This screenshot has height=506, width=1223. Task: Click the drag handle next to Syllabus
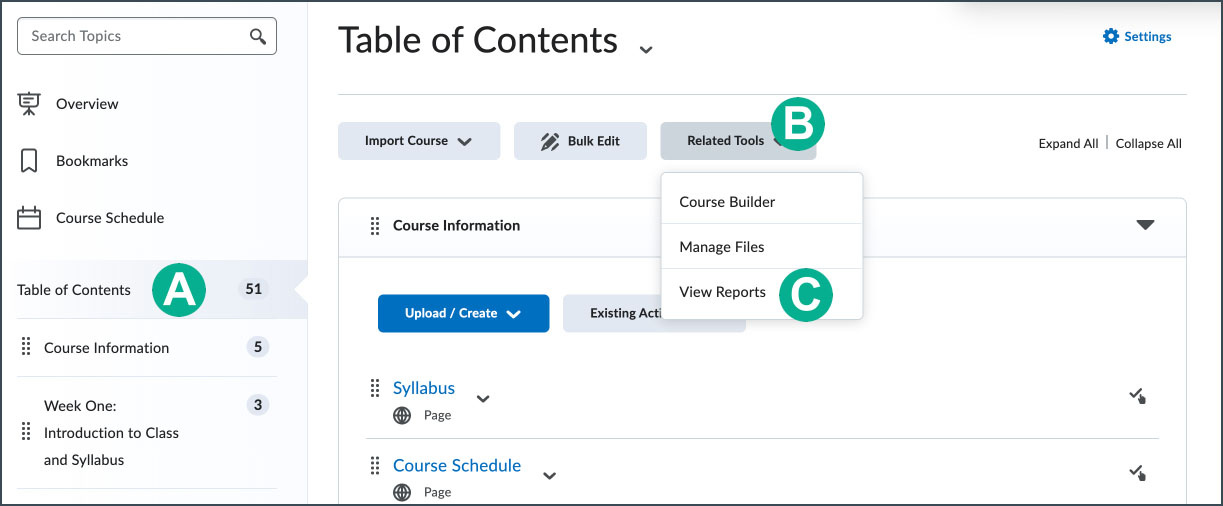click(375, 388)
